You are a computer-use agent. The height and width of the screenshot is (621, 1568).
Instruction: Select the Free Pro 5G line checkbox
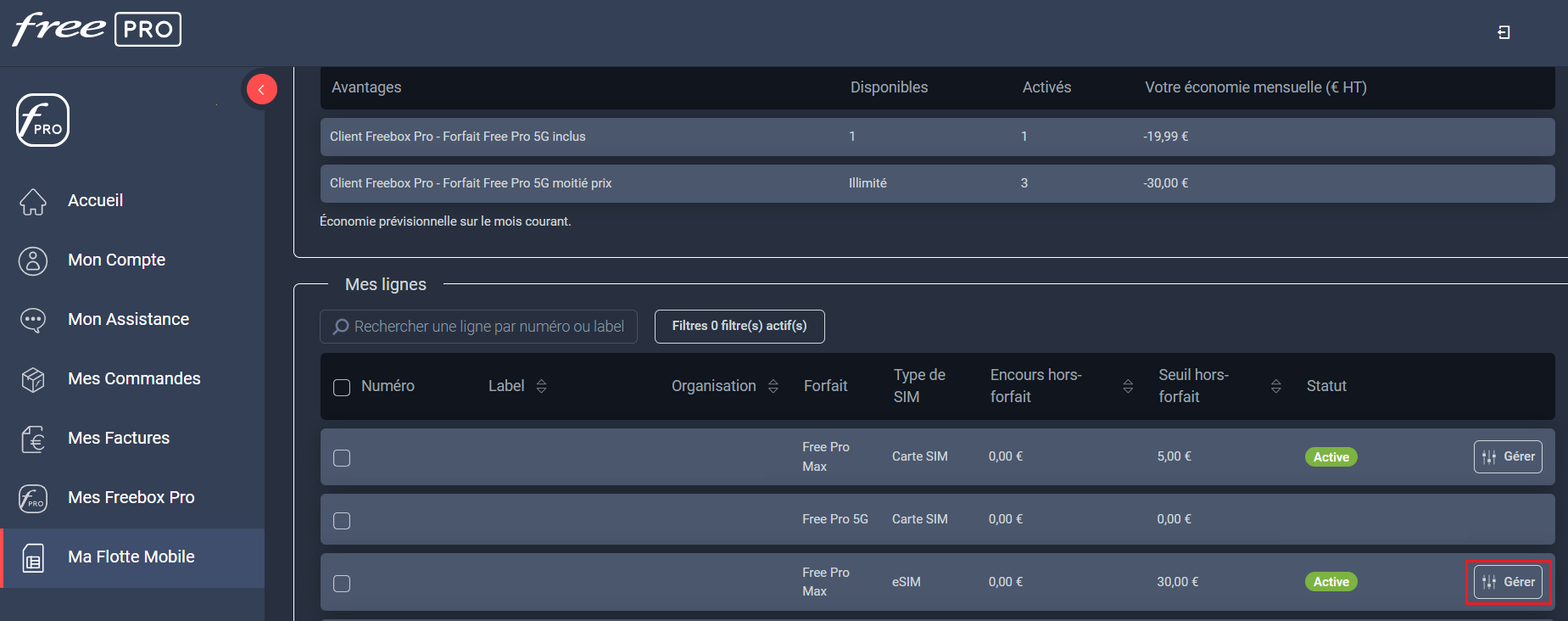coord(342,521)
